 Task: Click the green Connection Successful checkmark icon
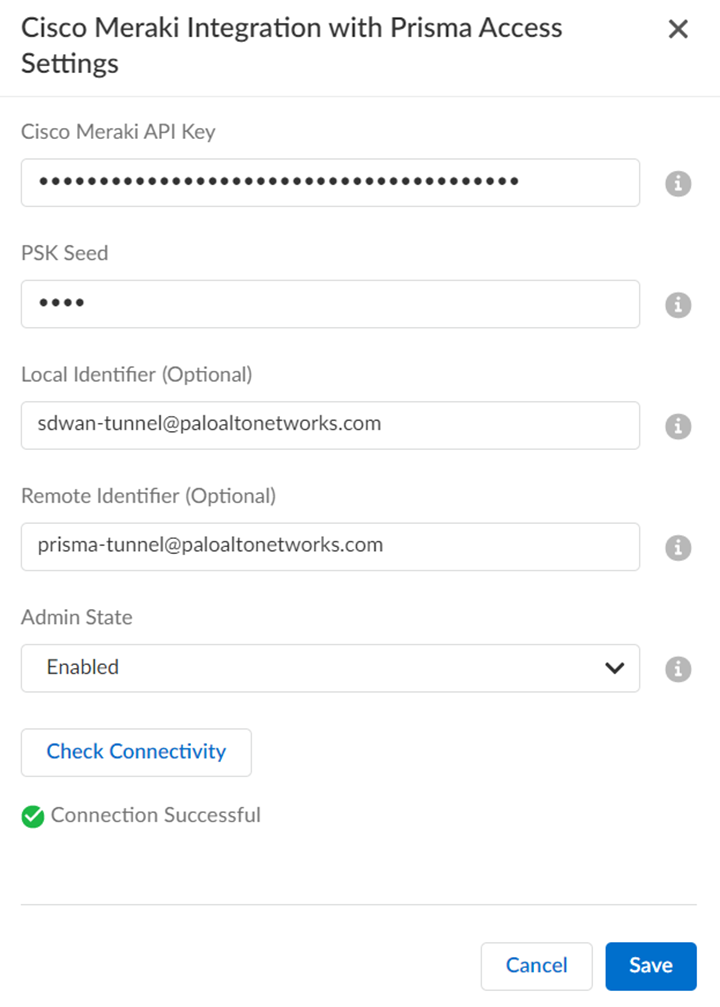[31, 815]
